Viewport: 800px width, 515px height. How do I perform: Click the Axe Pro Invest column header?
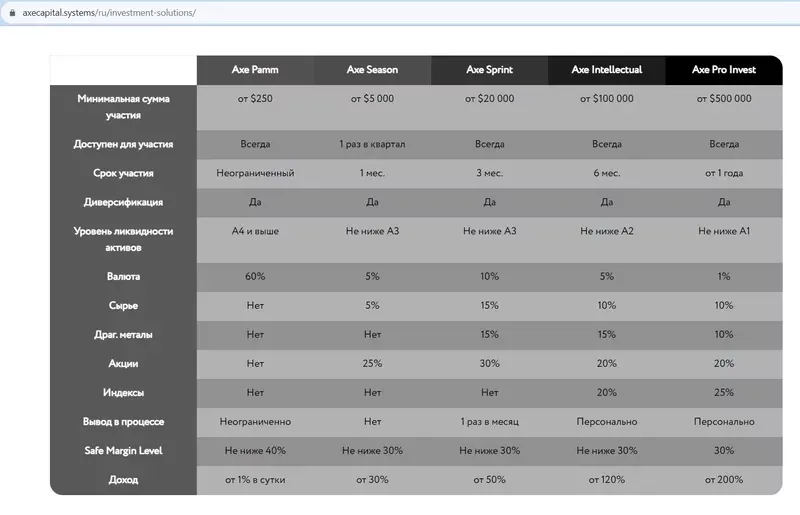click(x=724, y=70)
